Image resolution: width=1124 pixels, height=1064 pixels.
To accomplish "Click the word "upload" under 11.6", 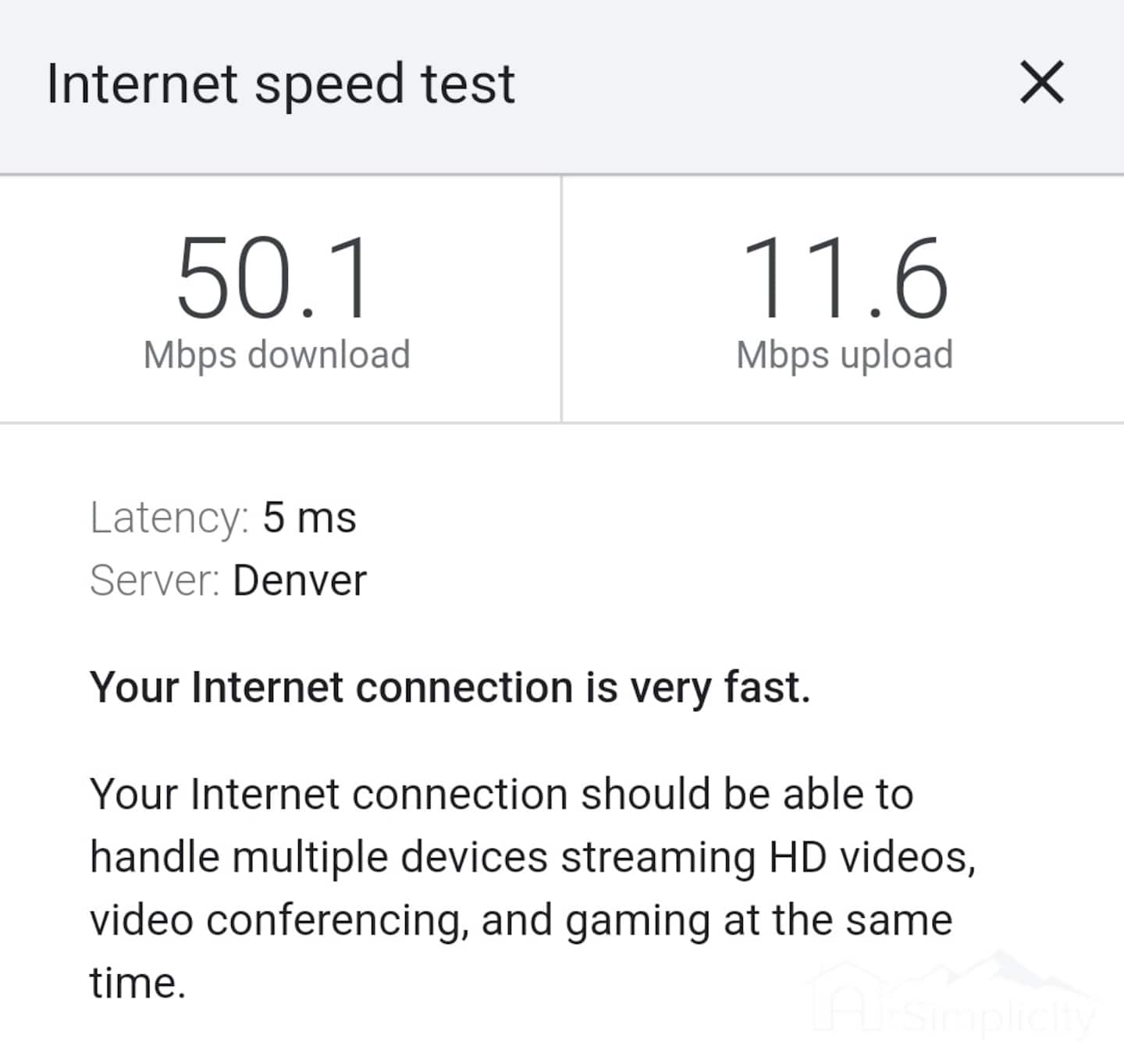I will pyautogui.click(x=896, y=355).
